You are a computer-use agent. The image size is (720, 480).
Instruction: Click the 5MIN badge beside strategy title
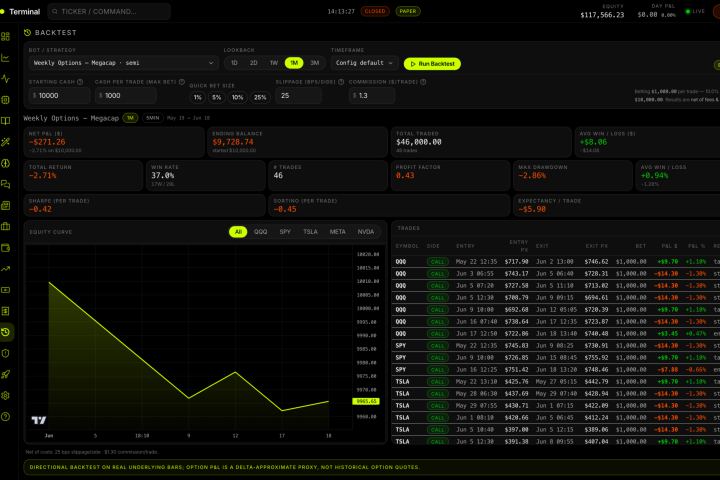(152, 118)
